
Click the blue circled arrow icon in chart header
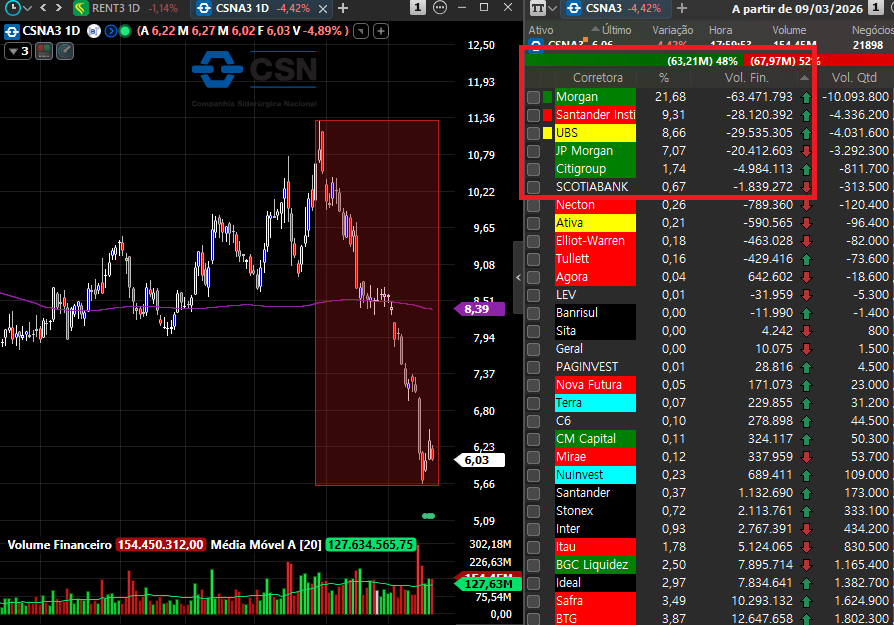111,31
